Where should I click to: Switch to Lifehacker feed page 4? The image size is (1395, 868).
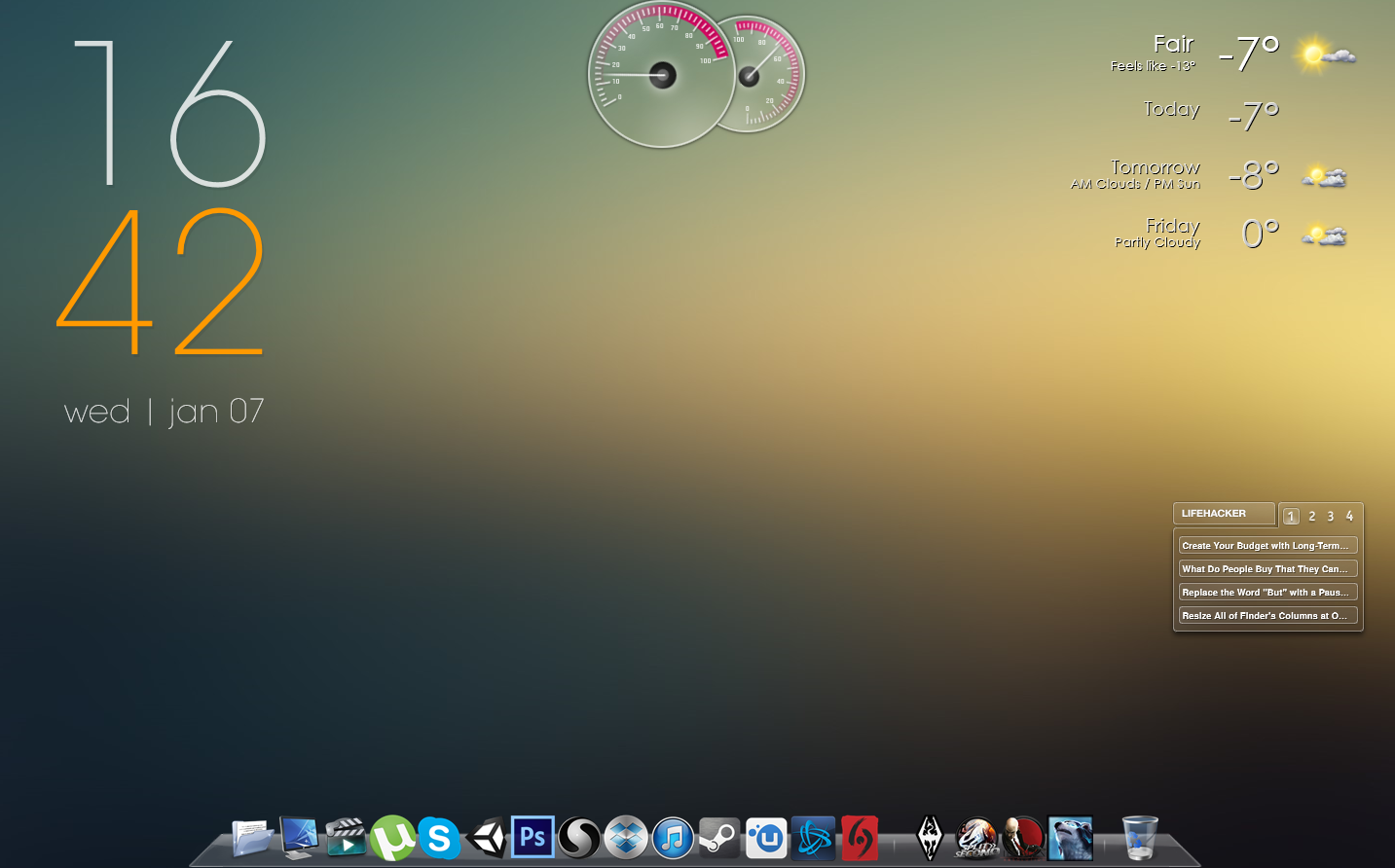click(x=1350, y=516)
